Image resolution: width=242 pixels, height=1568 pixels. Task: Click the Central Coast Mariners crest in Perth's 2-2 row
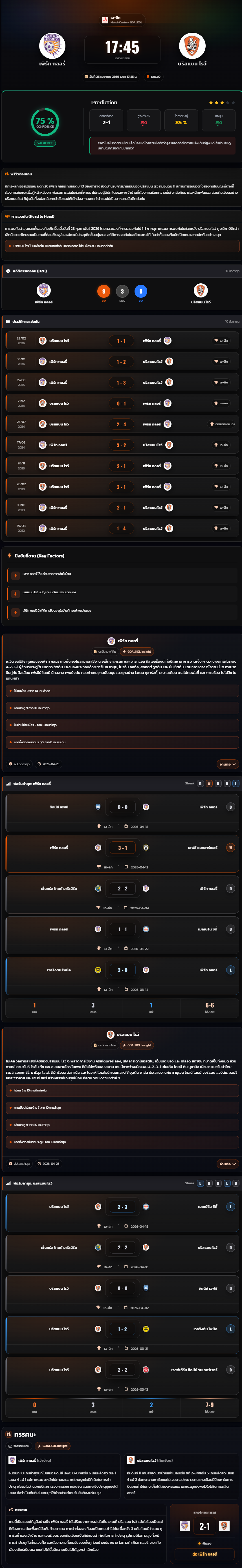pyautogui.click(x=98, y=888)
